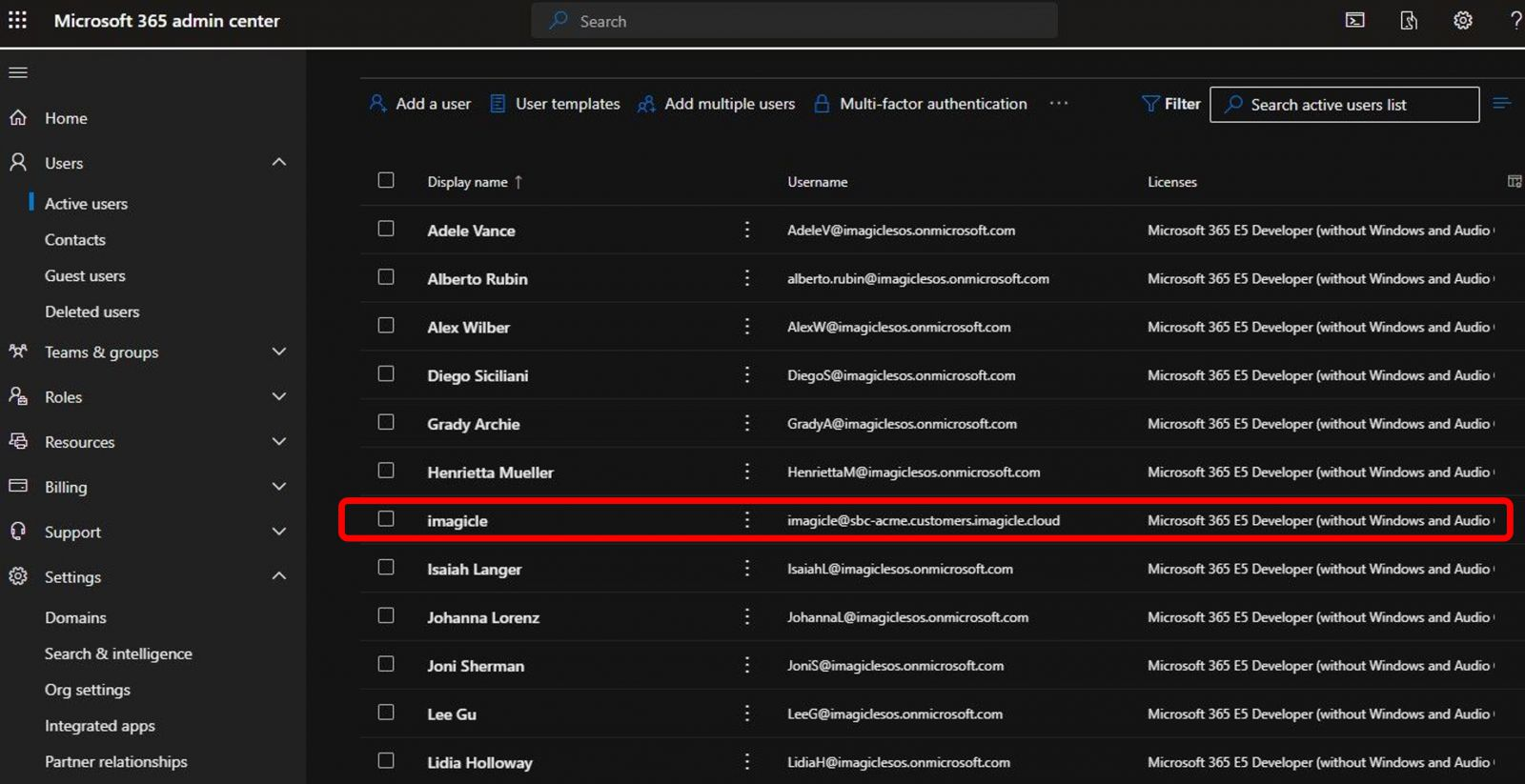Open the app launcher waffle icon
Viewport: 1525px width, 784px height.
click(17, 20)
